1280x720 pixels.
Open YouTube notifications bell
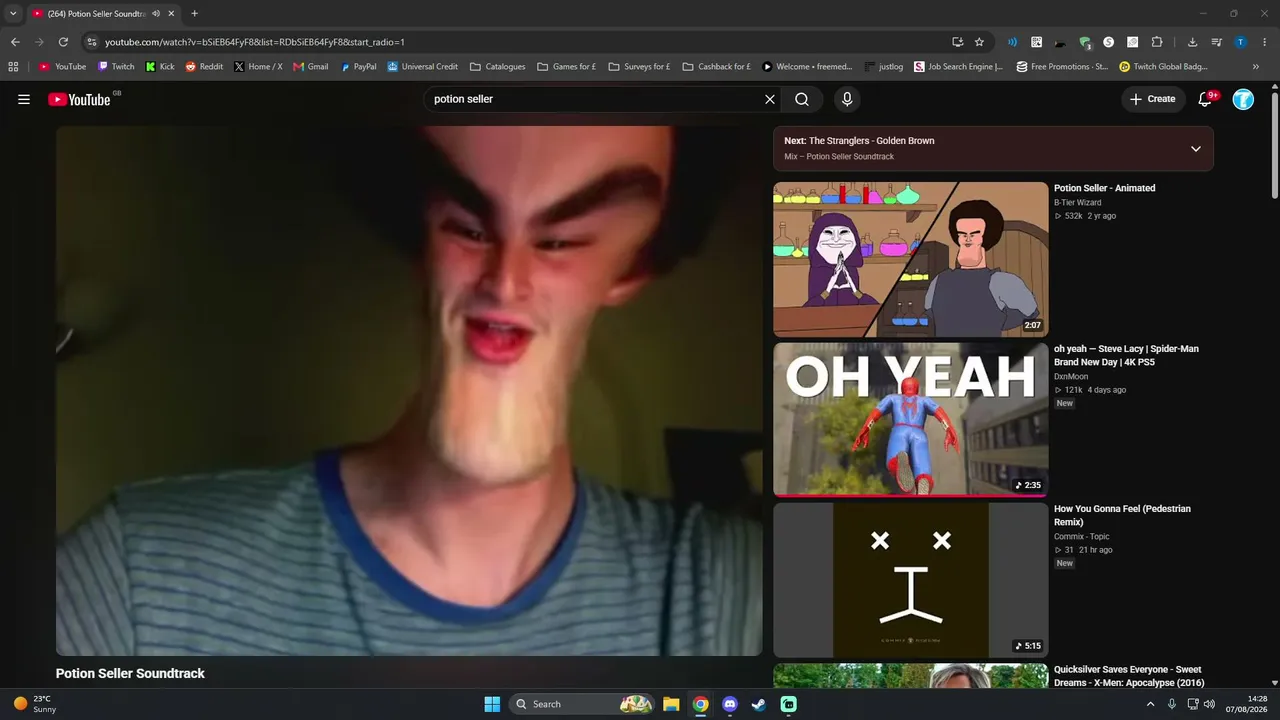point(1206,99)
